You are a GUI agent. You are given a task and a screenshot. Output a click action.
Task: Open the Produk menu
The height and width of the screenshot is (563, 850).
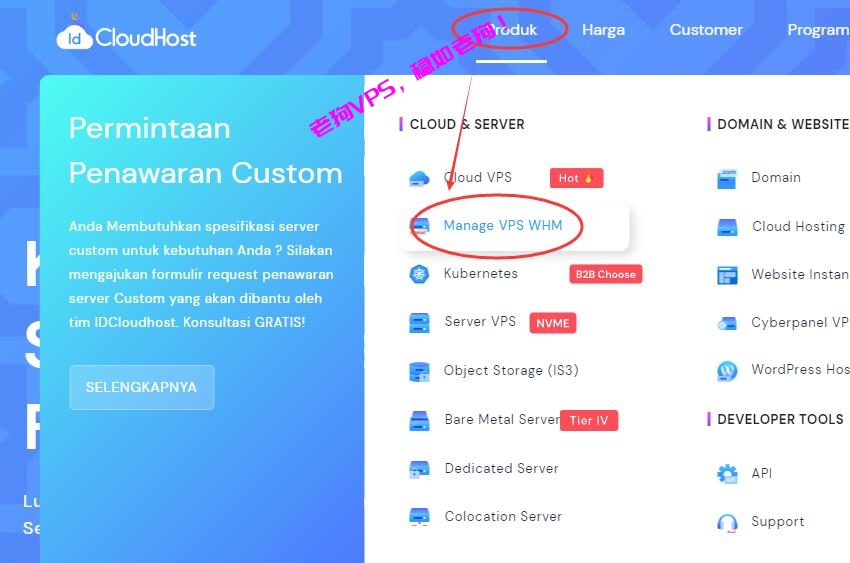point(511,30)
